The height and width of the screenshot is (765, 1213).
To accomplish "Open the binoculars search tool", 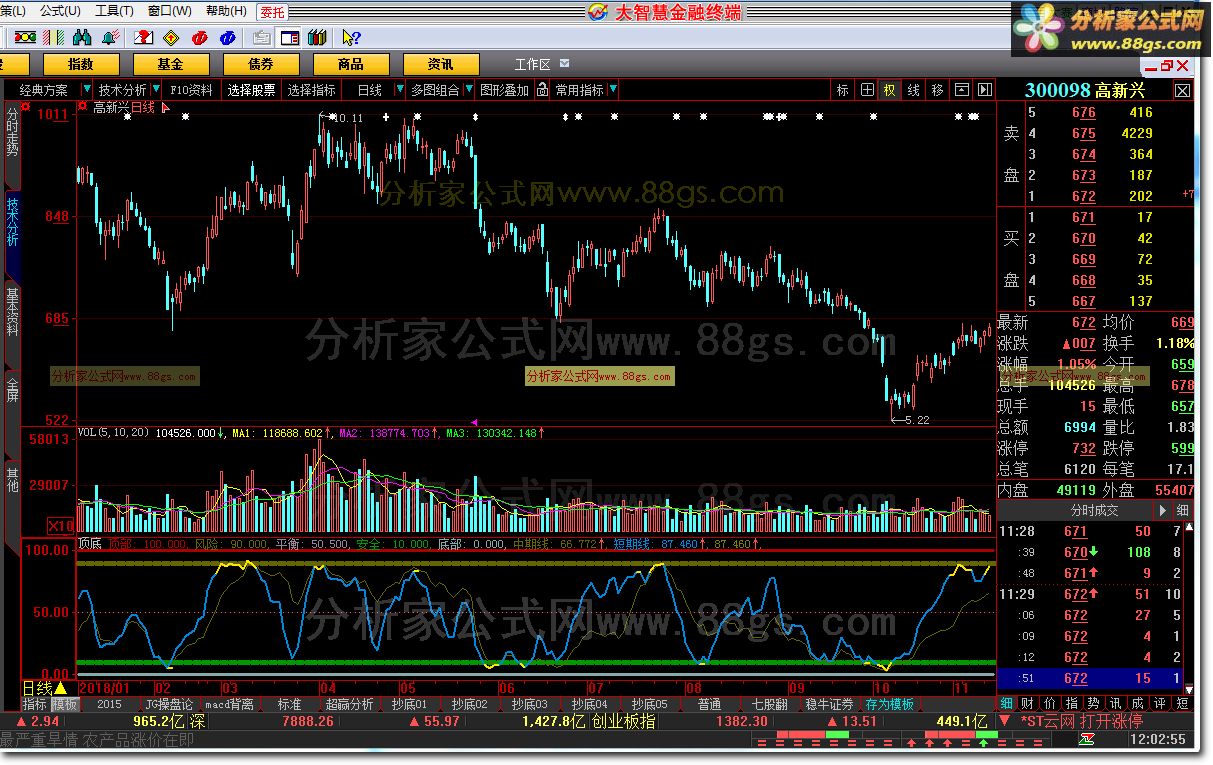I will click(x=82, y=37).
